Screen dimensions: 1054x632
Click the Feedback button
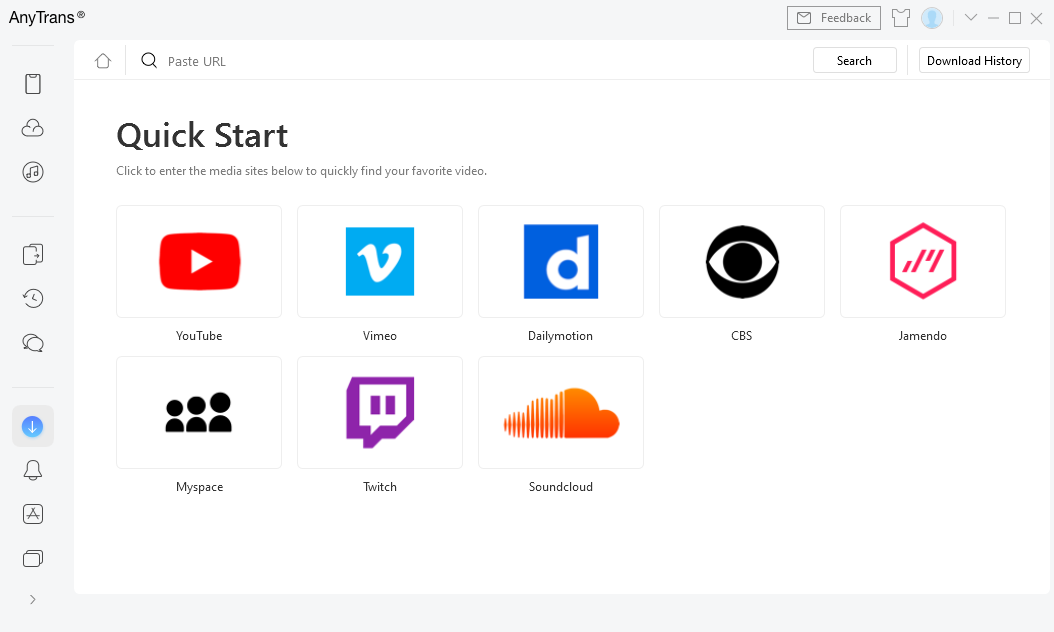point(834,18)
